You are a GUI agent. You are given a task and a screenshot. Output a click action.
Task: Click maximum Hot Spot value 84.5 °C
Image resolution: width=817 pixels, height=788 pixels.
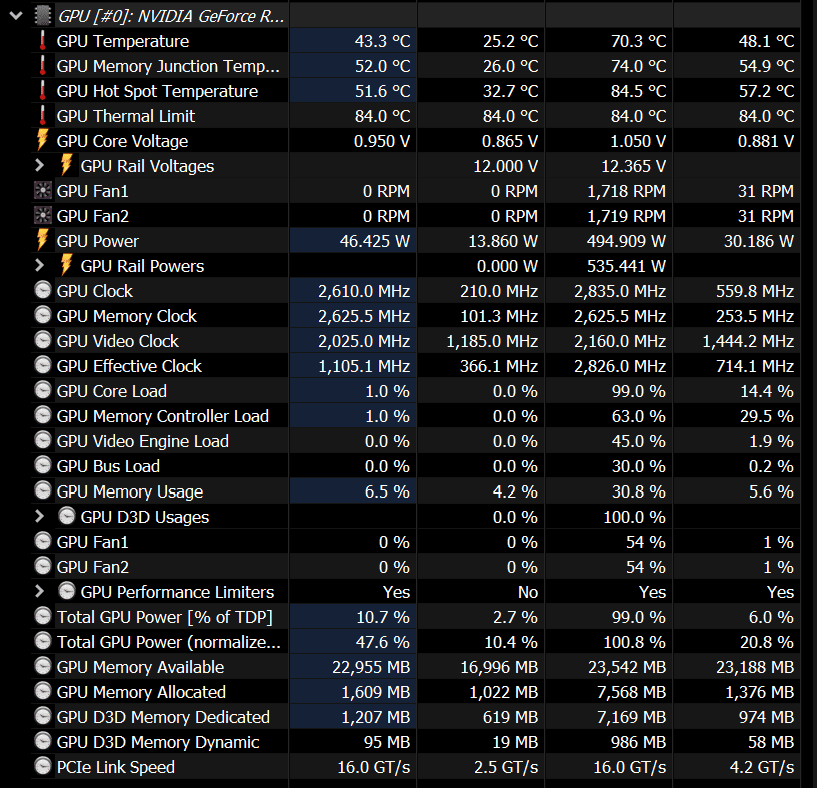[x=638, y=91]
